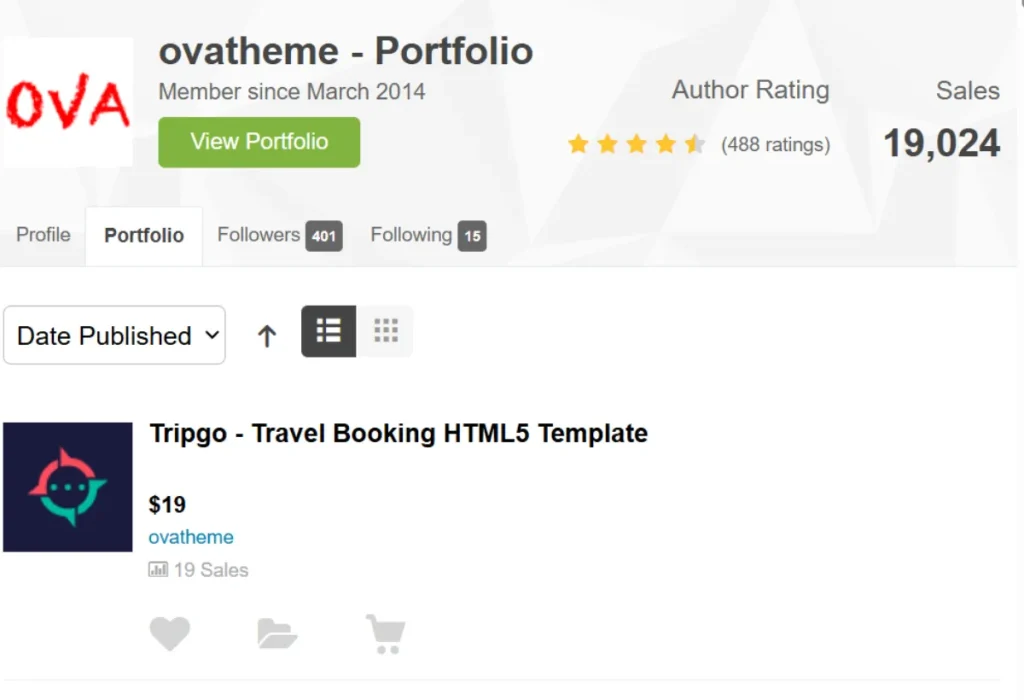Add Tripgo to cart with cart icon
1024x700 pixels.
[386, 634]
